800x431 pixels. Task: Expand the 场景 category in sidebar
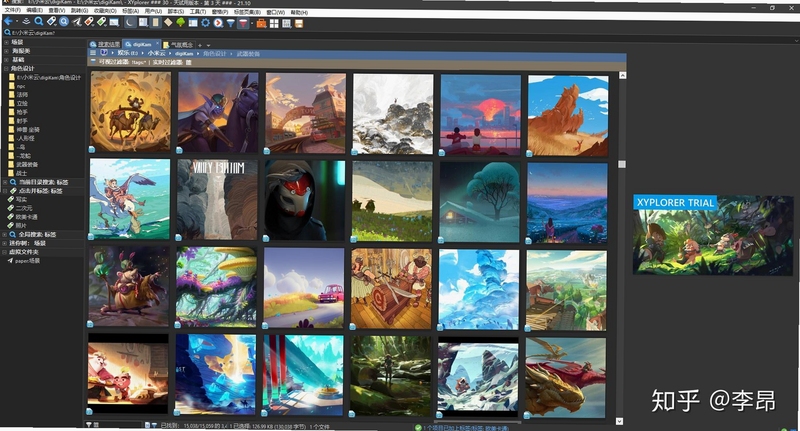click(x=6, y=42)
